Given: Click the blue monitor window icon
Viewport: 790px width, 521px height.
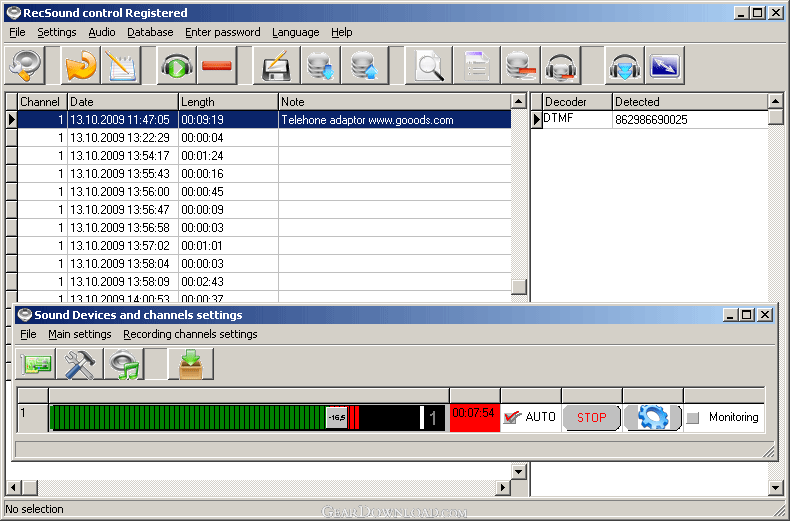Looking at the screenshot, I should pyautogui.click(x=665, y=65).
